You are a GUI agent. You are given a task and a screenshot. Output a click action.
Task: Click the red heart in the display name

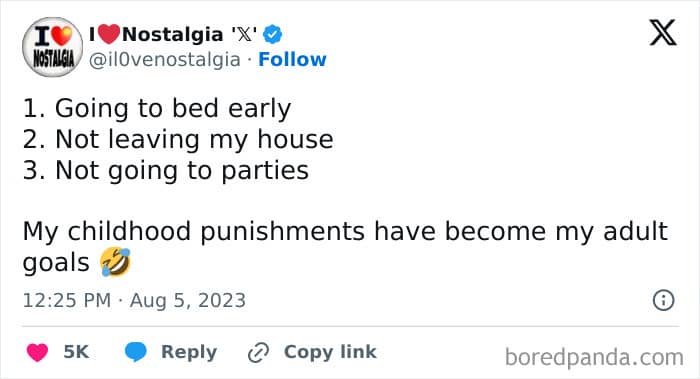click(x=108, y=34)
